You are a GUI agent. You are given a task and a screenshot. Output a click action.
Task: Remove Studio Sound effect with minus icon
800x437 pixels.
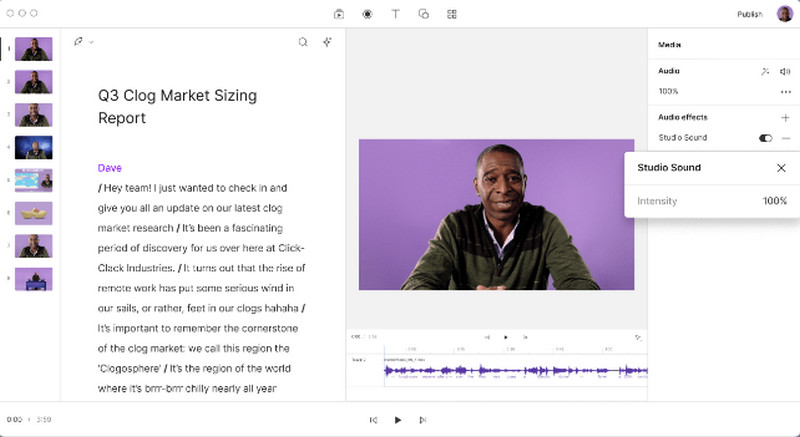tap(786, 138)
